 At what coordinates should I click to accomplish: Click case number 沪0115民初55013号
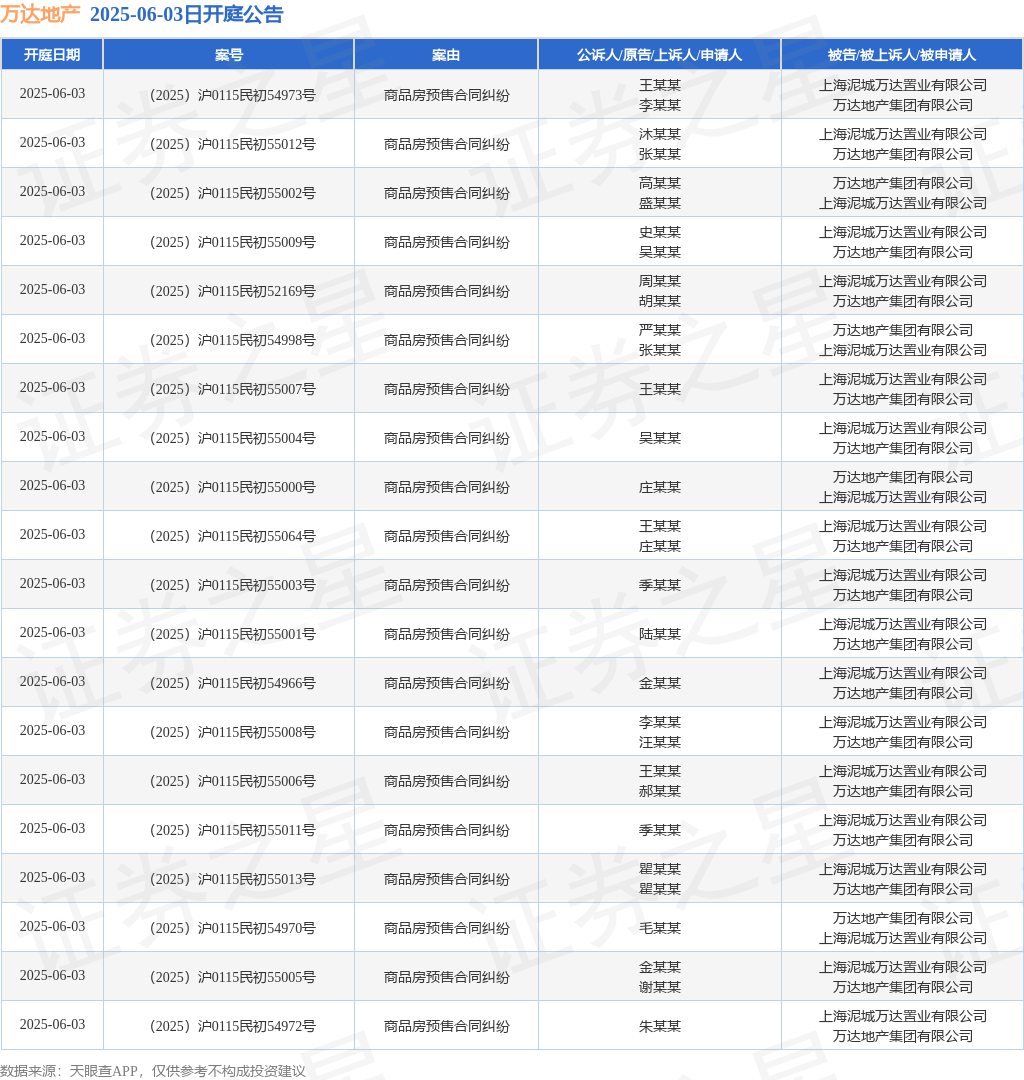click(233, 878)
